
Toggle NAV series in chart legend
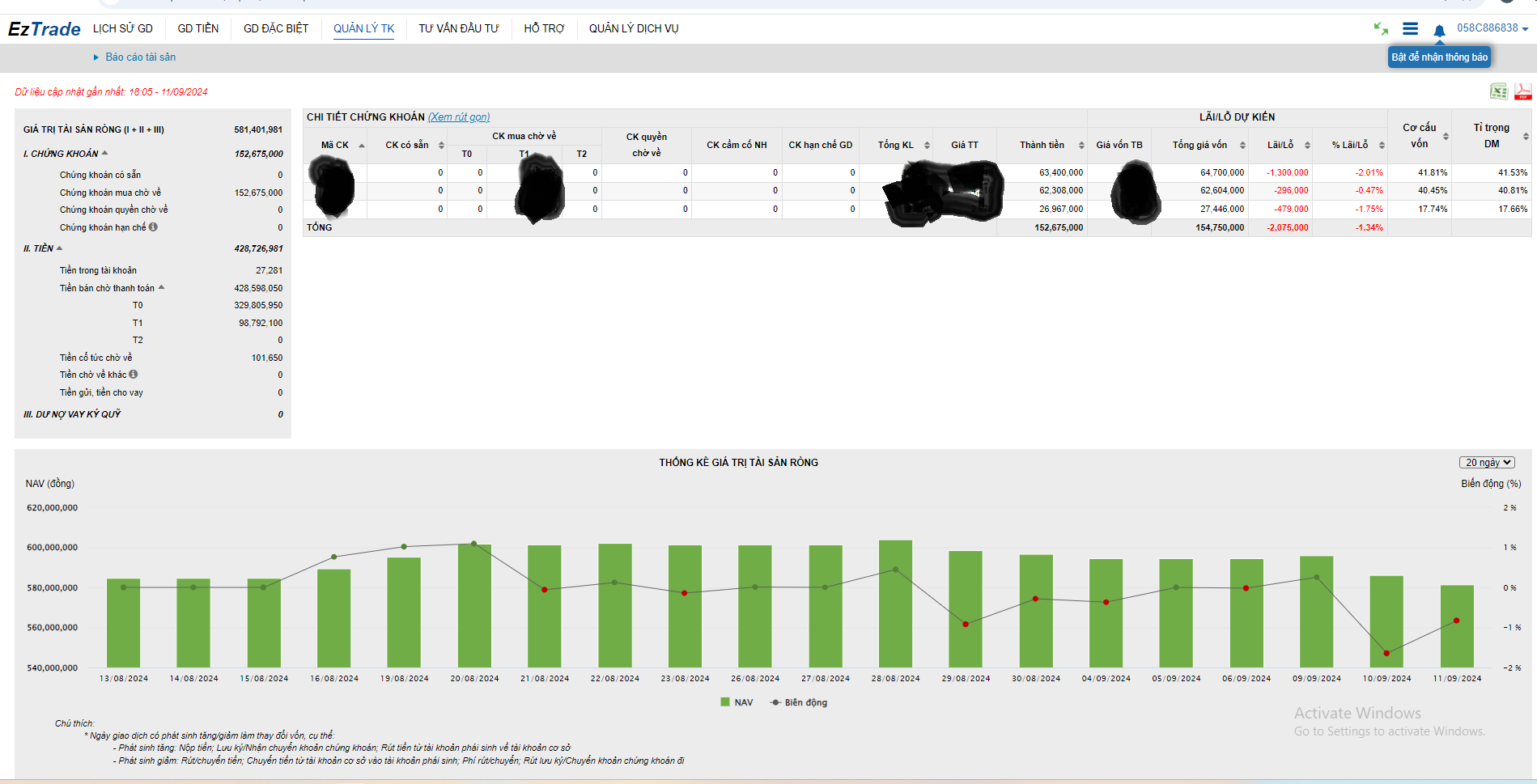click(737, 702)
